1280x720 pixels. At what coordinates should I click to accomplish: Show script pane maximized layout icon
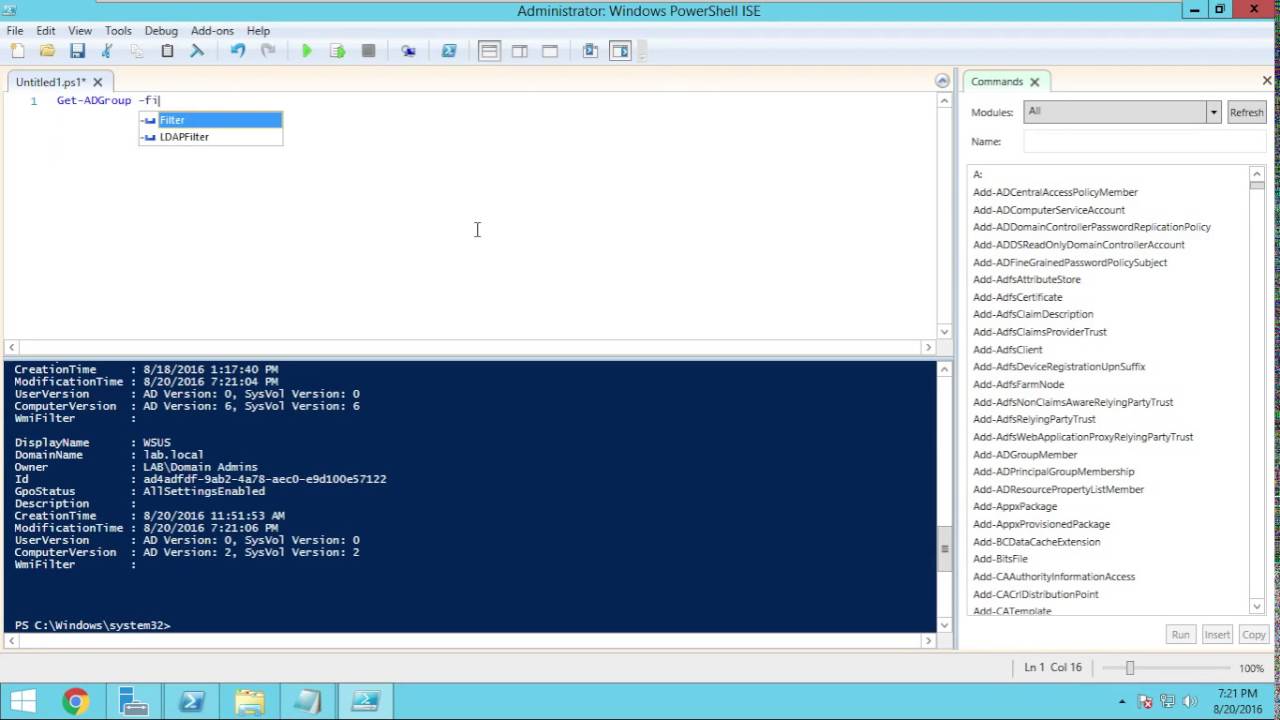550,51
